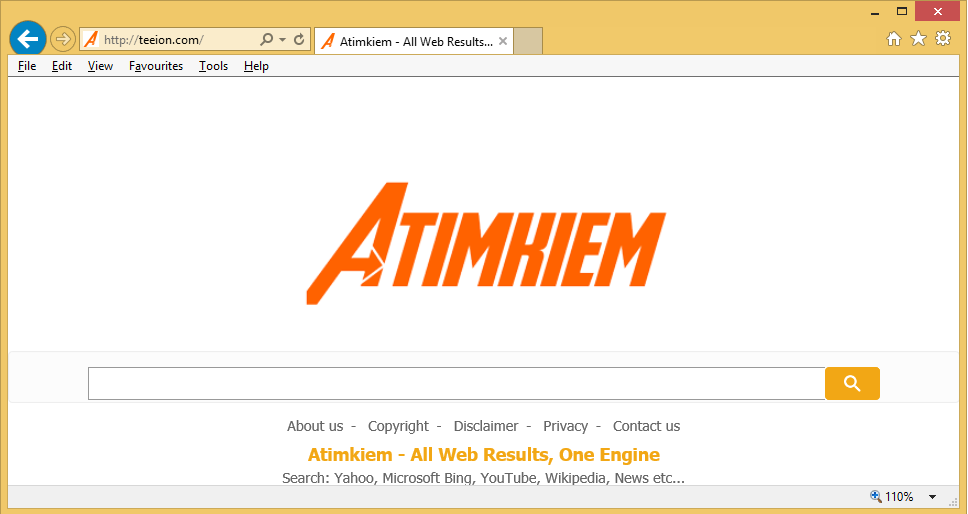The image size is (968, 514).
Task: Open the Disclaimer link
Action: [x=486, y=426]
